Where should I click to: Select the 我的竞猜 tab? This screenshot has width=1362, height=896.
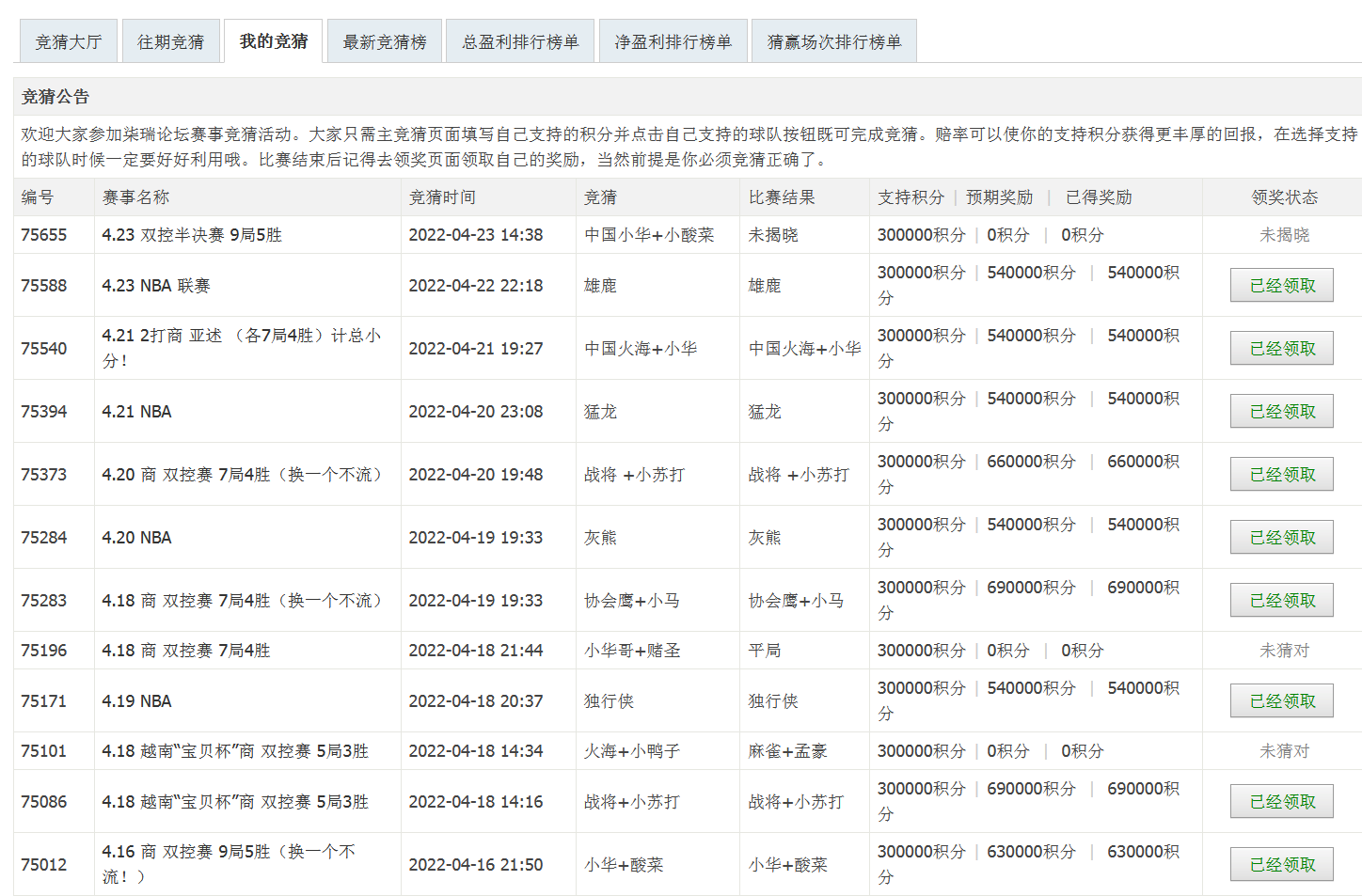pos(273,41)
